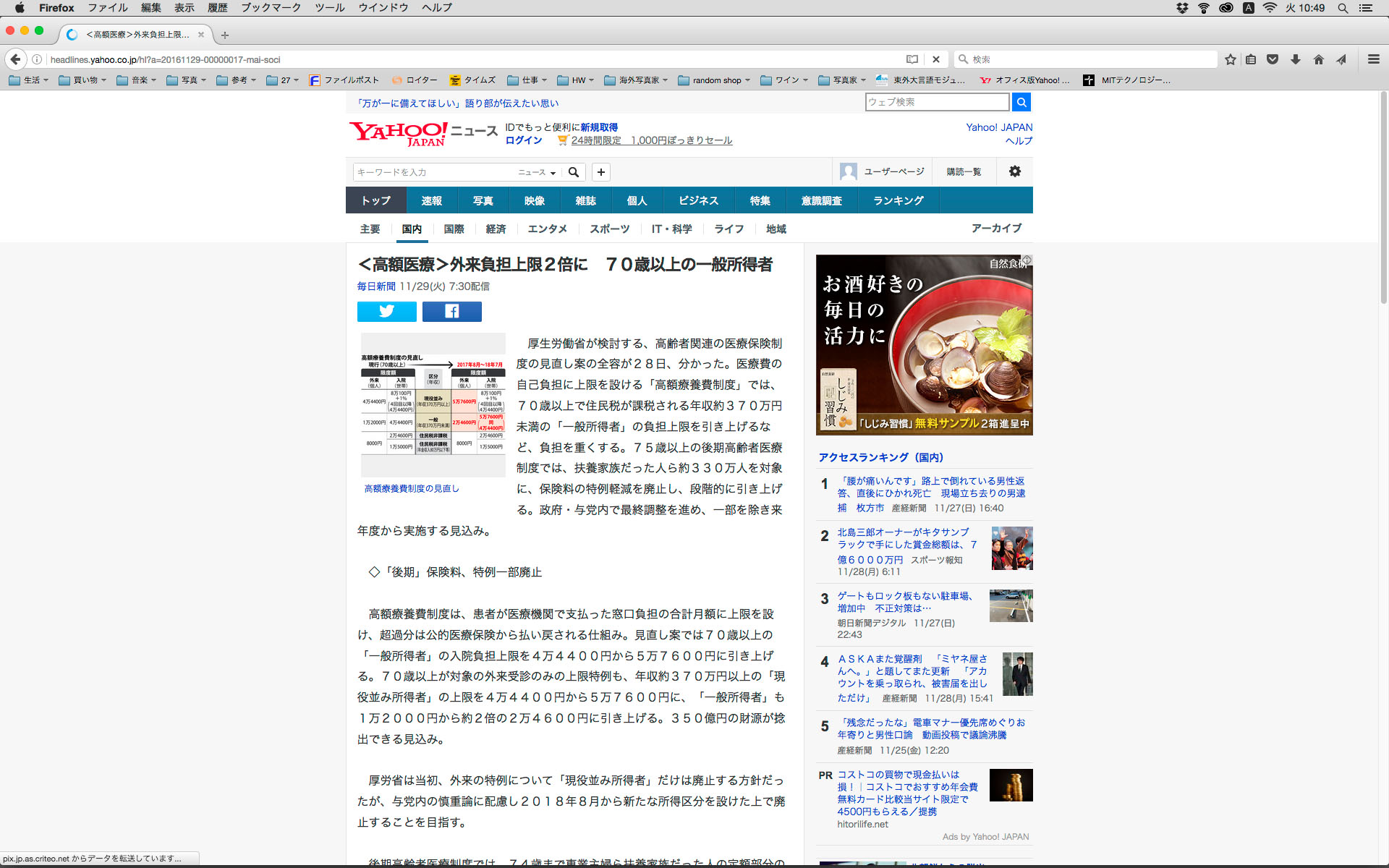Click the Facebook share button
The width and height of the screenshot is (1389, 868).
(451, 312)
